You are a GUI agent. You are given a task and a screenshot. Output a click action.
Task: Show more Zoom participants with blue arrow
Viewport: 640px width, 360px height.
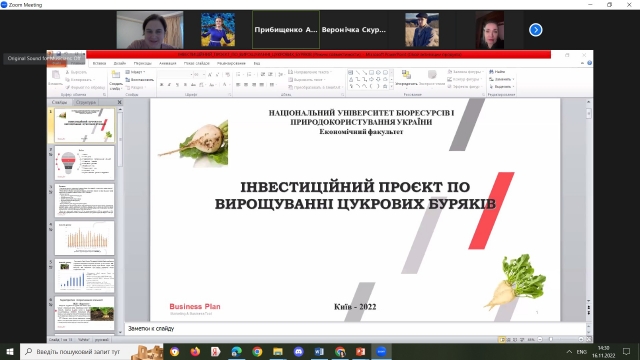pos(536,30)
